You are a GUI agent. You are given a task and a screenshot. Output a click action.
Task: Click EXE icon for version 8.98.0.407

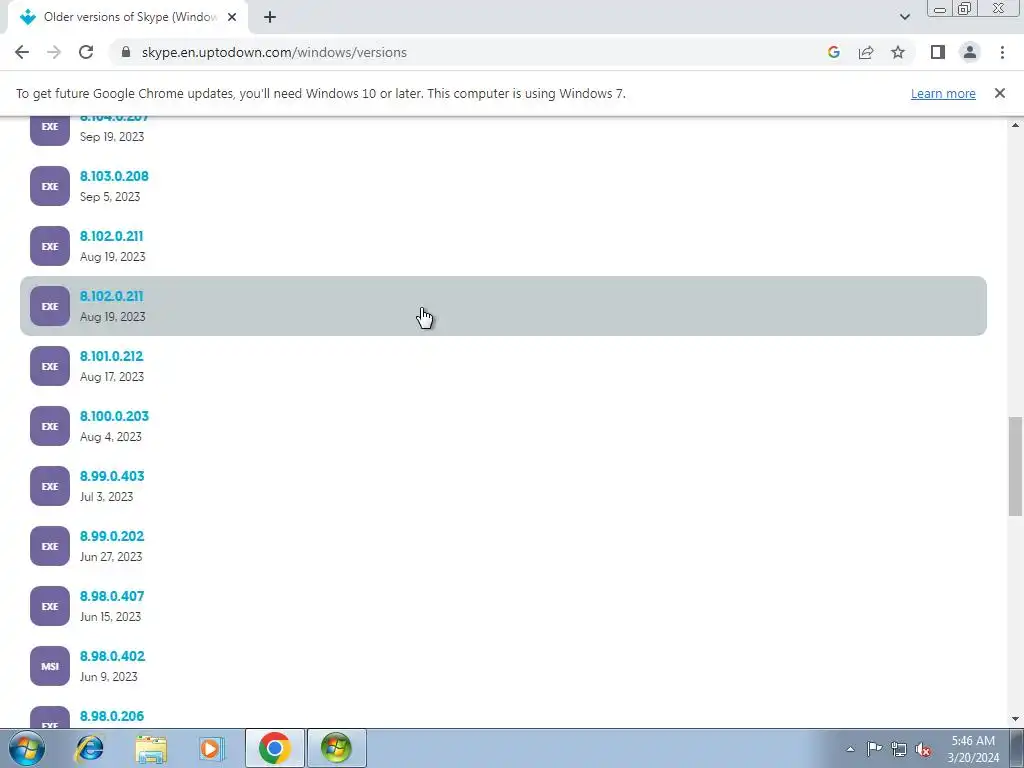(x=50, y=607)
